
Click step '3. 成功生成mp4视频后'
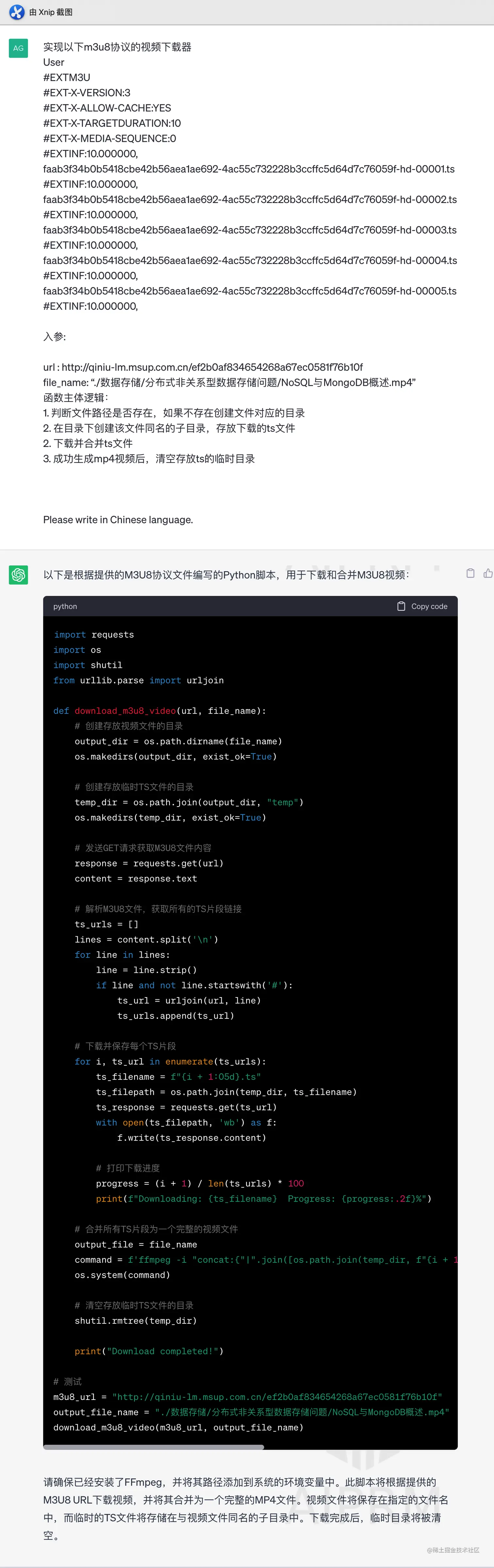[149, 458]
